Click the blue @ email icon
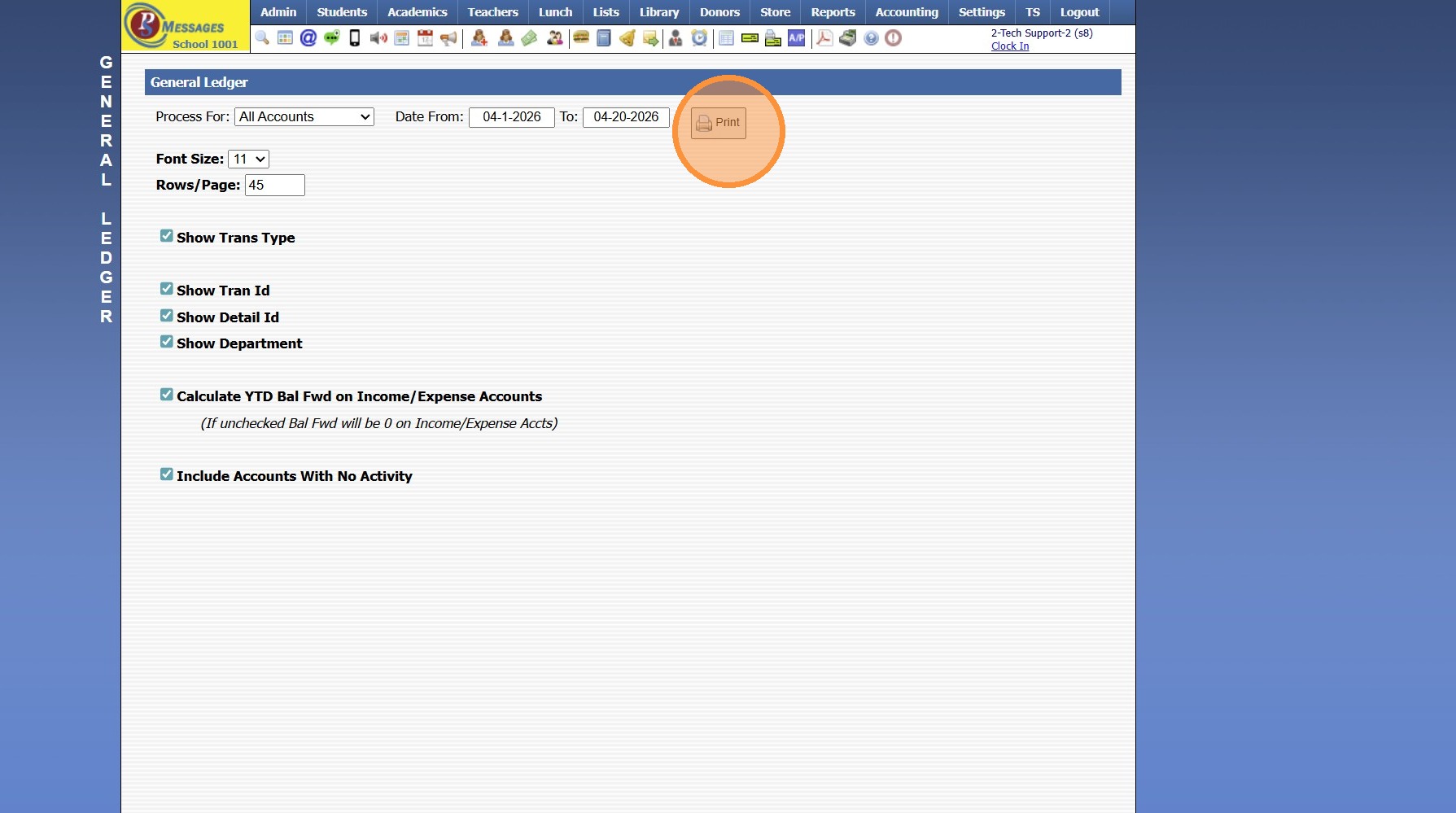 pos(308,38)
